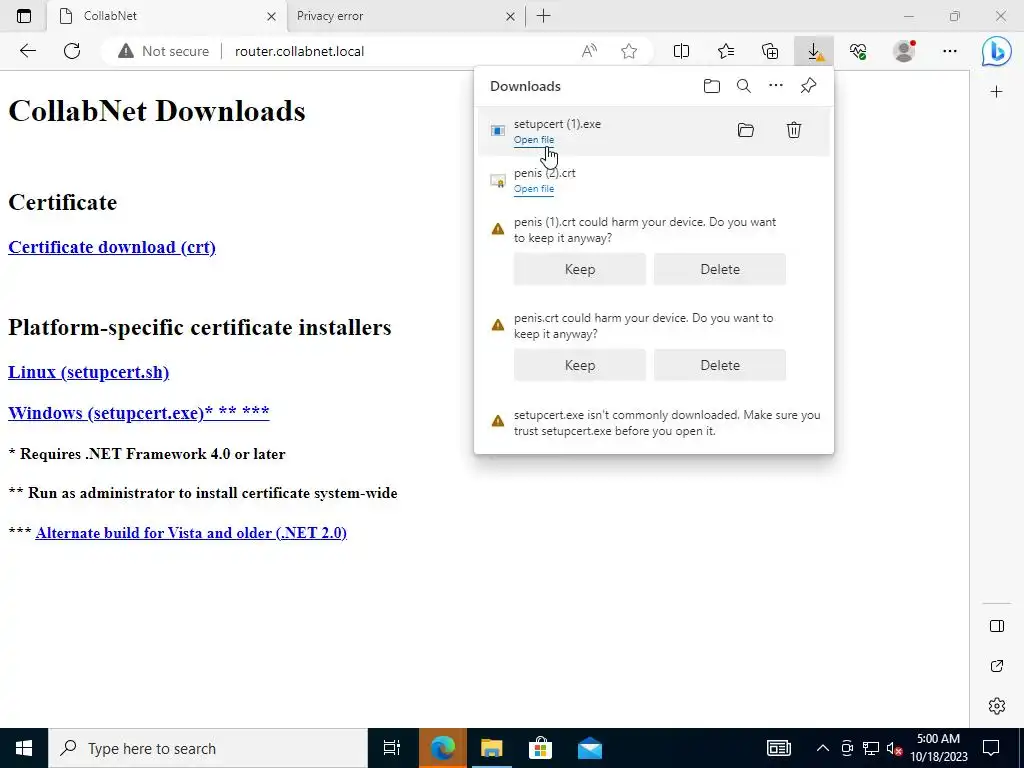Screen dimensions: 1024x768
Task: Delete setupcert (1).exe with trash icon
Action: coord(793,130)
